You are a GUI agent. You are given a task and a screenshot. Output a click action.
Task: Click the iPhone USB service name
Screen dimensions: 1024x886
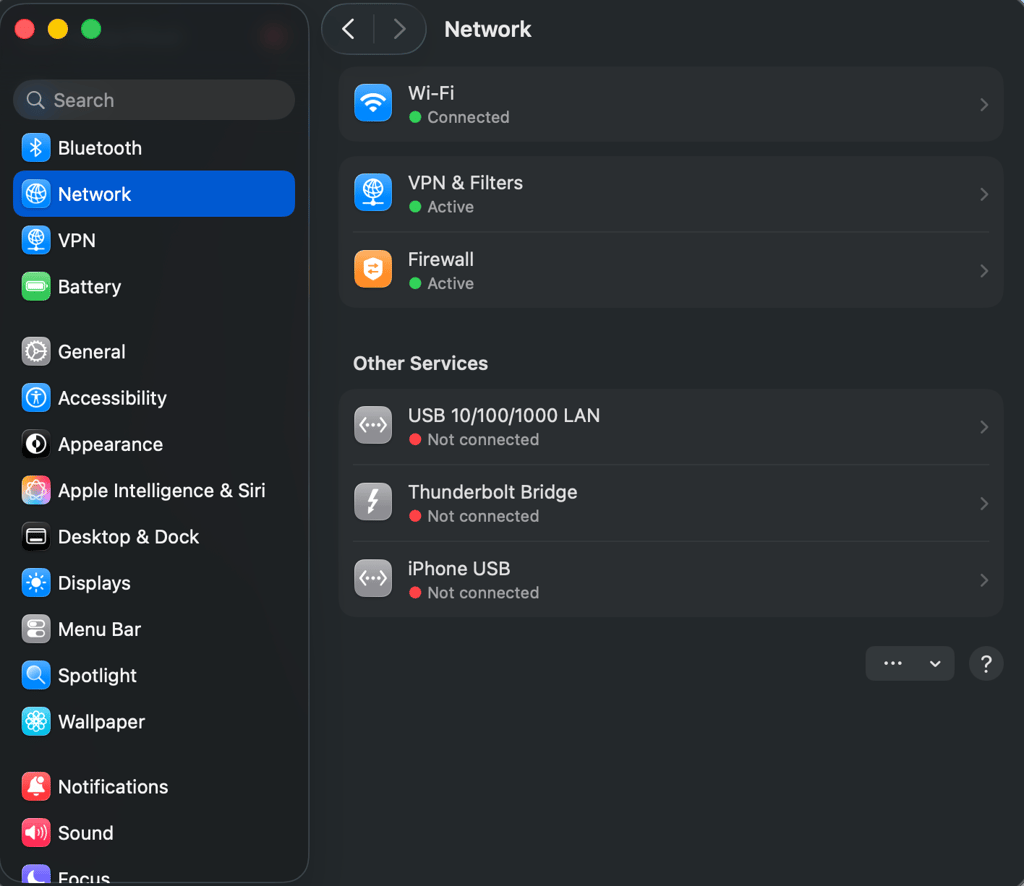(458, 569)
